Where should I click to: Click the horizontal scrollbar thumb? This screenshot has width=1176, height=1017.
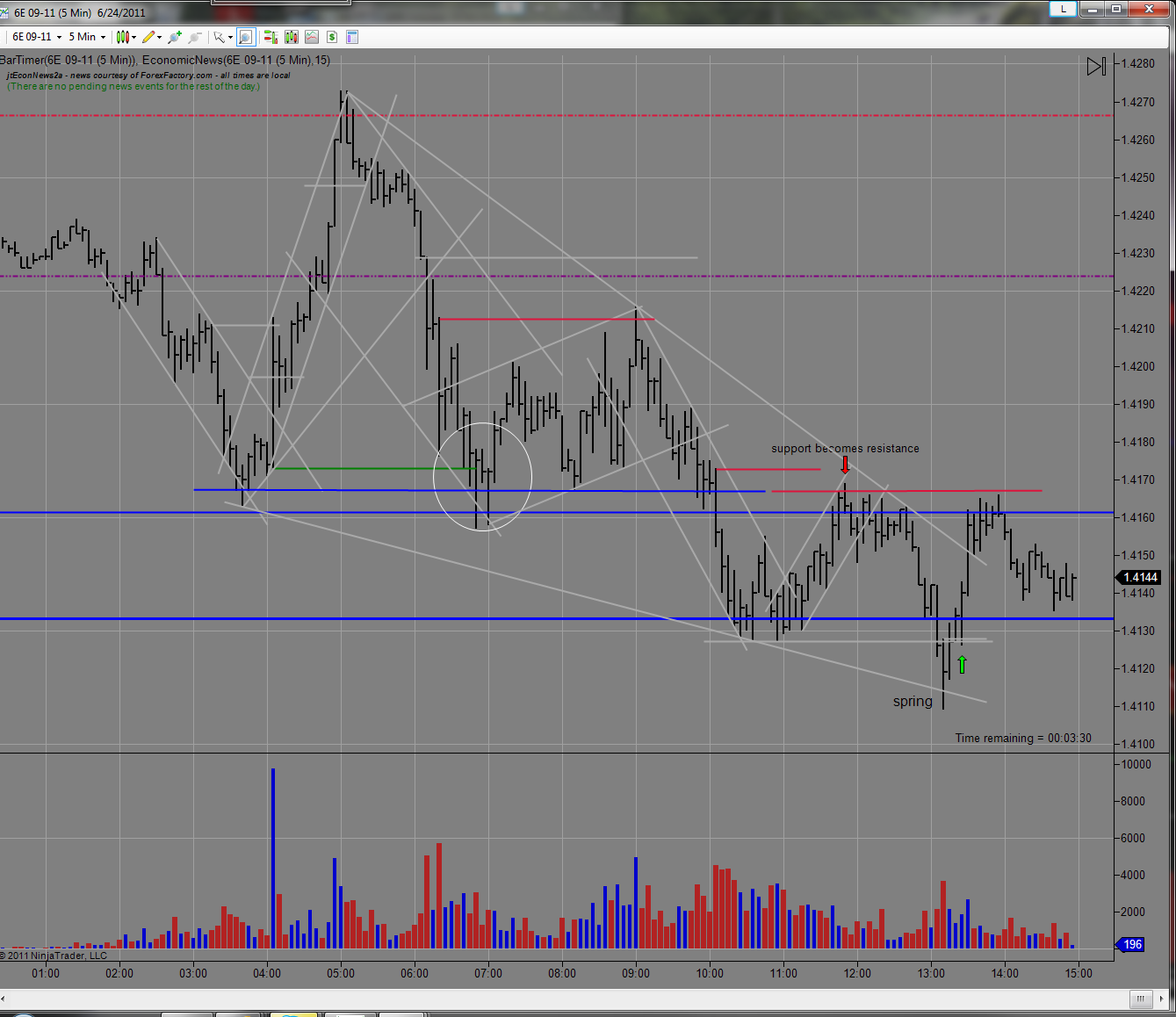pos(1141,999)
